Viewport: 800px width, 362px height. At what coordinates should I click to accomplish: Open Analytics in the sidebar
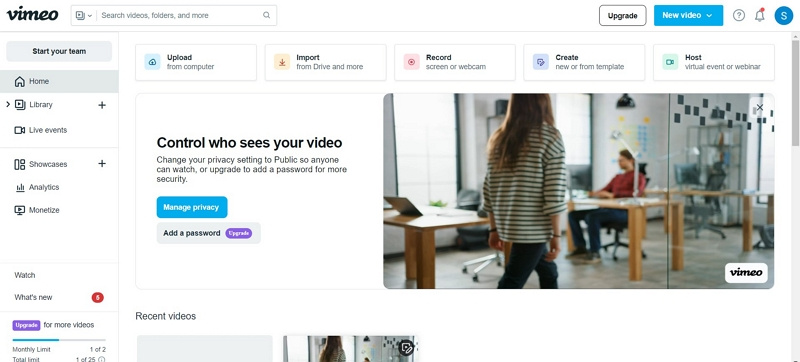coord(44,187)
